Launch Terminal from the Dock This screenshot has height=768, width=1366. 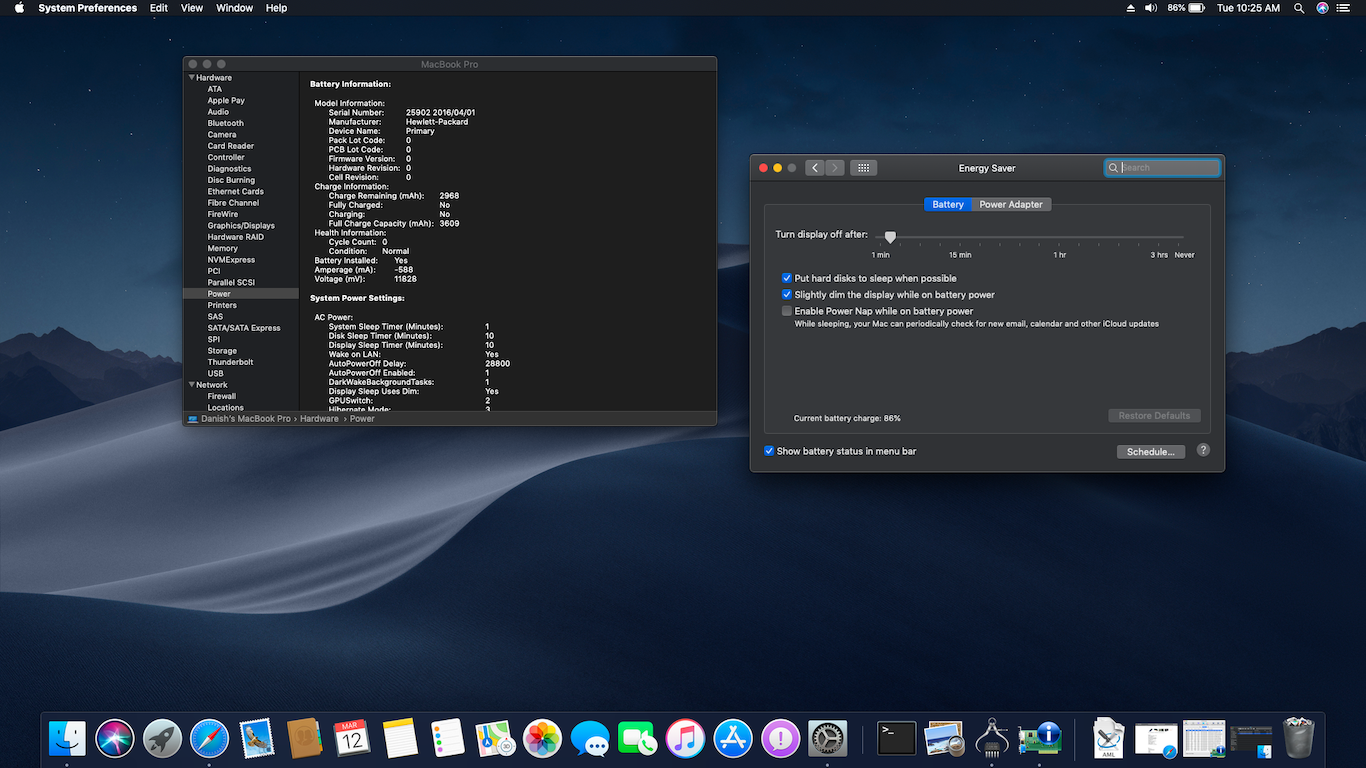[x=897, y=738]
